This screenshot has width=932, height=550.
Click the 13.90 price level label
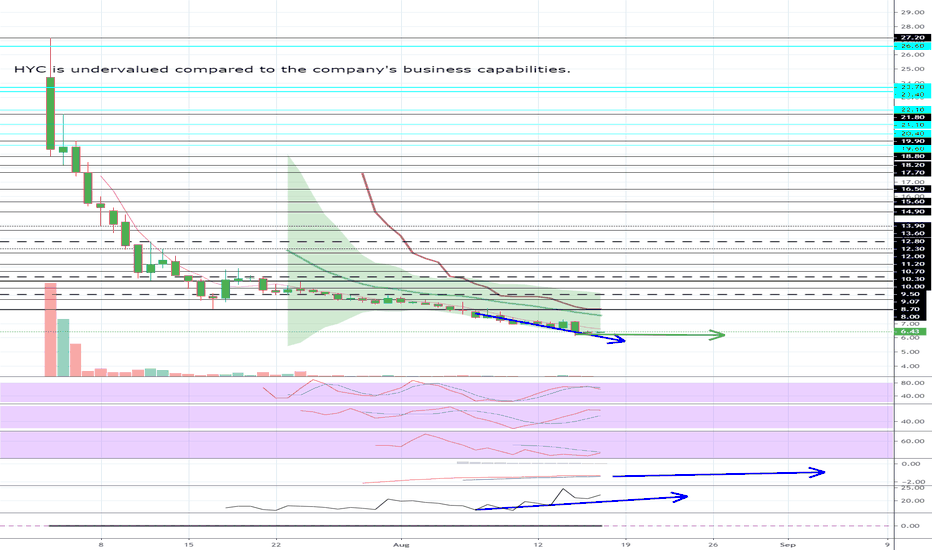912,226
